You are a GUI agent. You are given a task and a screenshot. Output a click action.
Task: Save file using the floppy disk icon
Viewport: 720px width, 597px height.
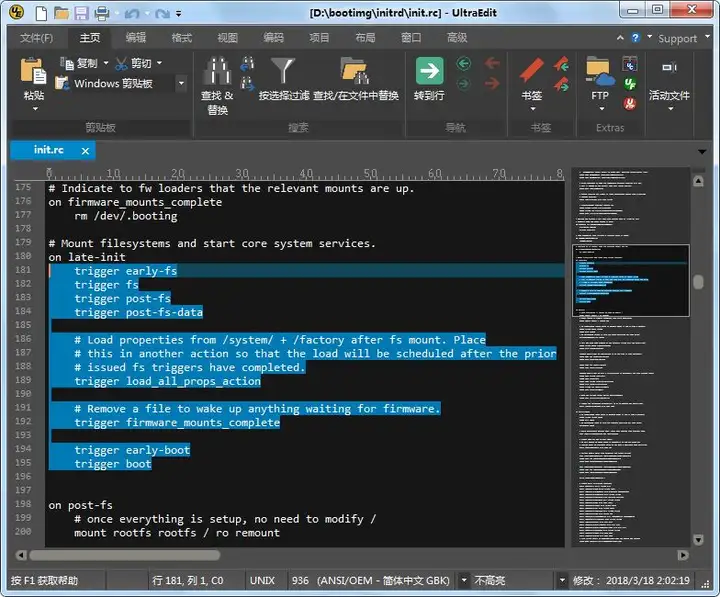click(x=81, y=13)
